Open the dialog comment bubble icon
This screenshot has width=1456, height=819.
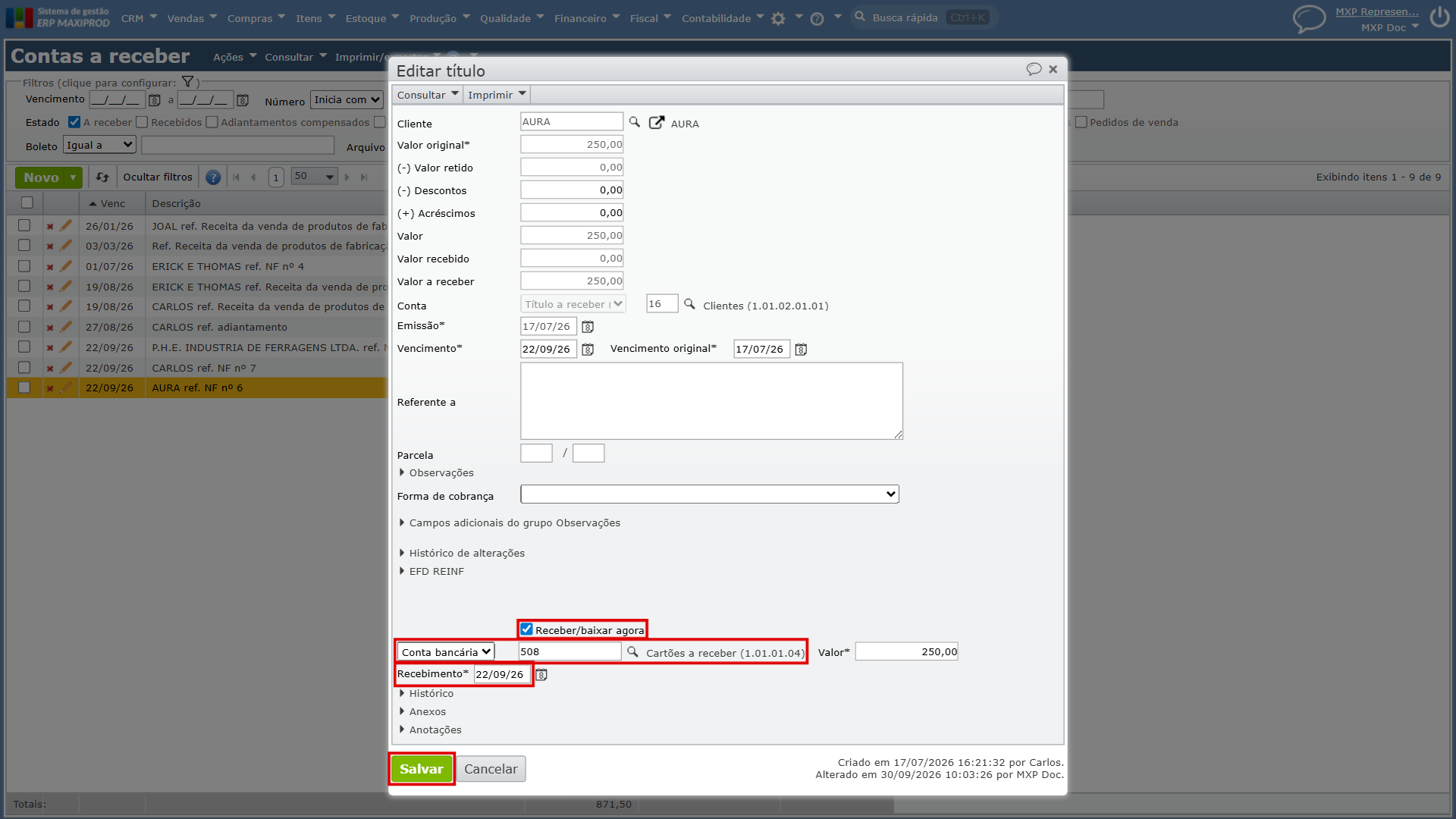[x=1034, y=69]
